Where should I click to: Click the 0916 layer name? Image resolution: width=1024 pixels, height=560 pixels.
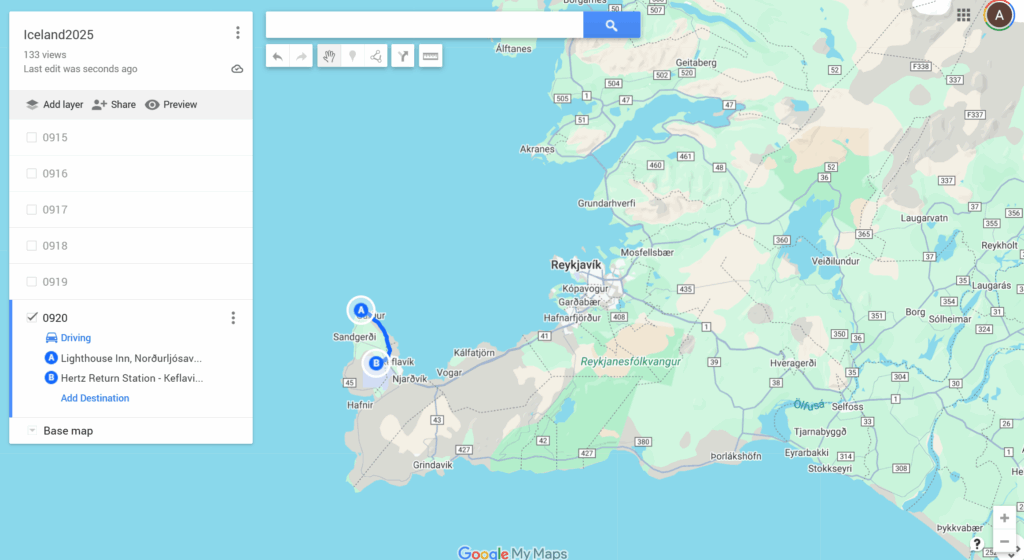tap(55, 174)
